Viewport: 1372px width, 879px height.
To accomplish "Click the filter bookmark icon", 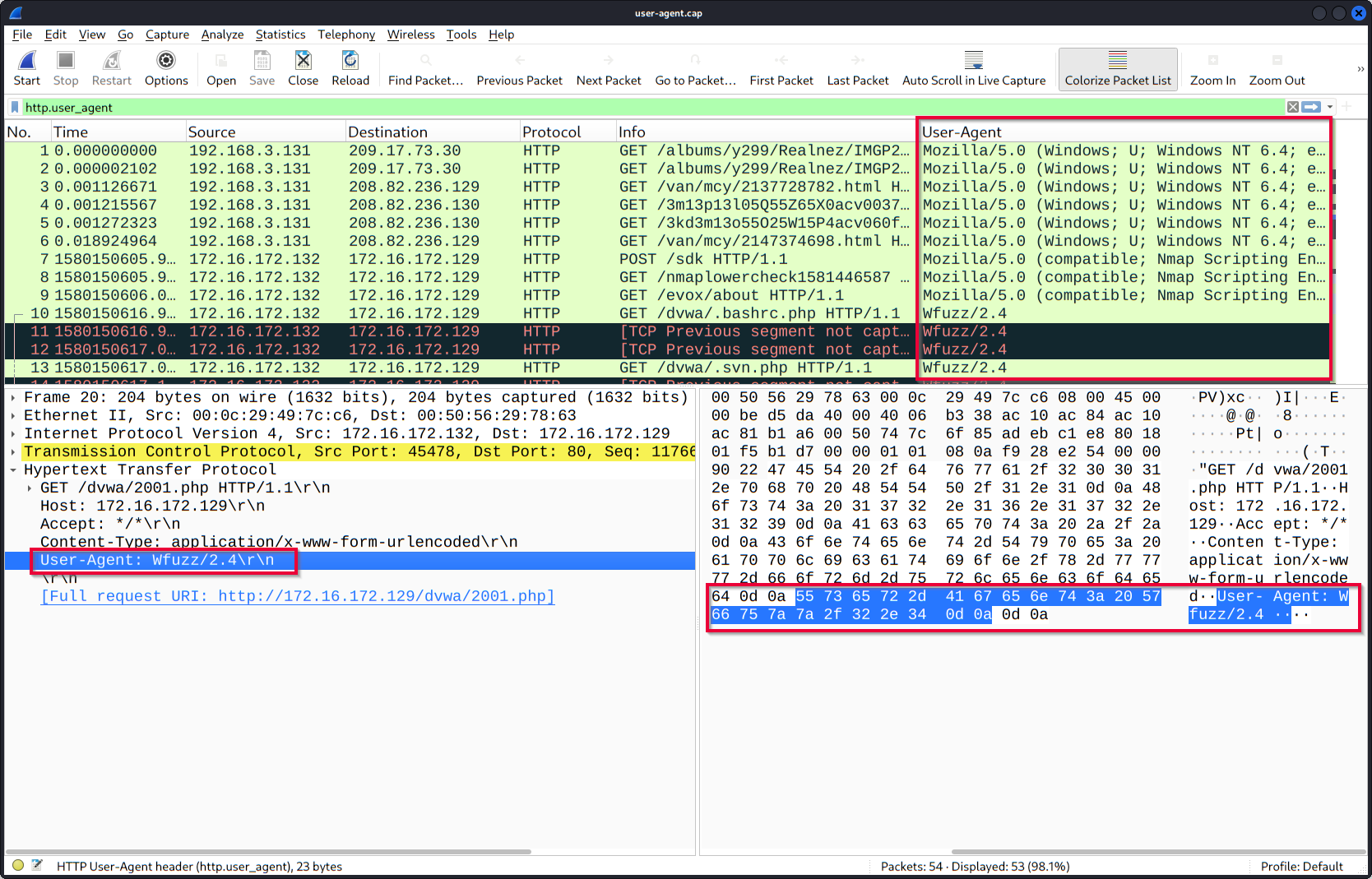I will tap(15, 108).
